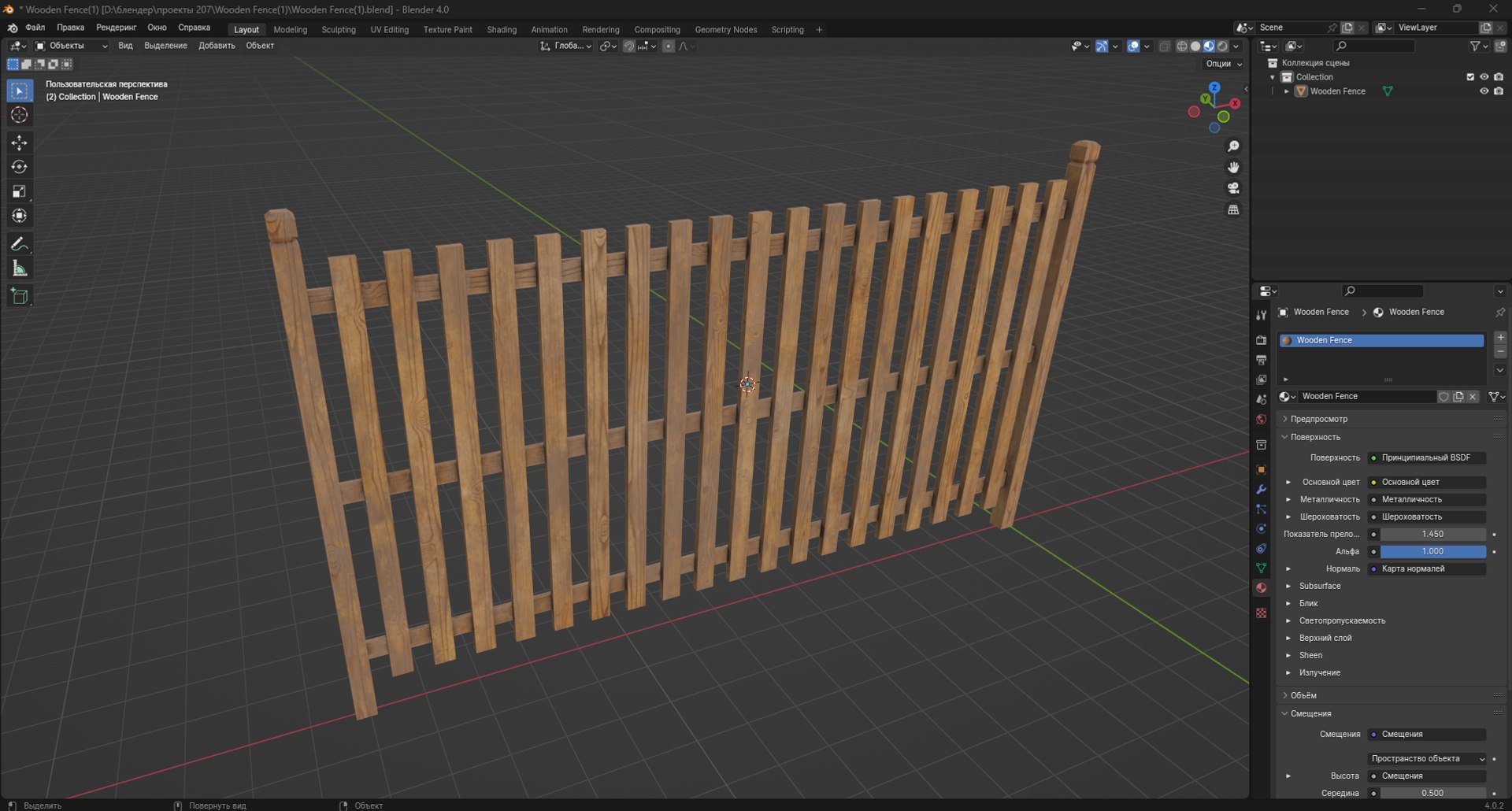Remove material slot with minus button
The width and height of the screenshot is (1512, 811).
(1500, 351)
